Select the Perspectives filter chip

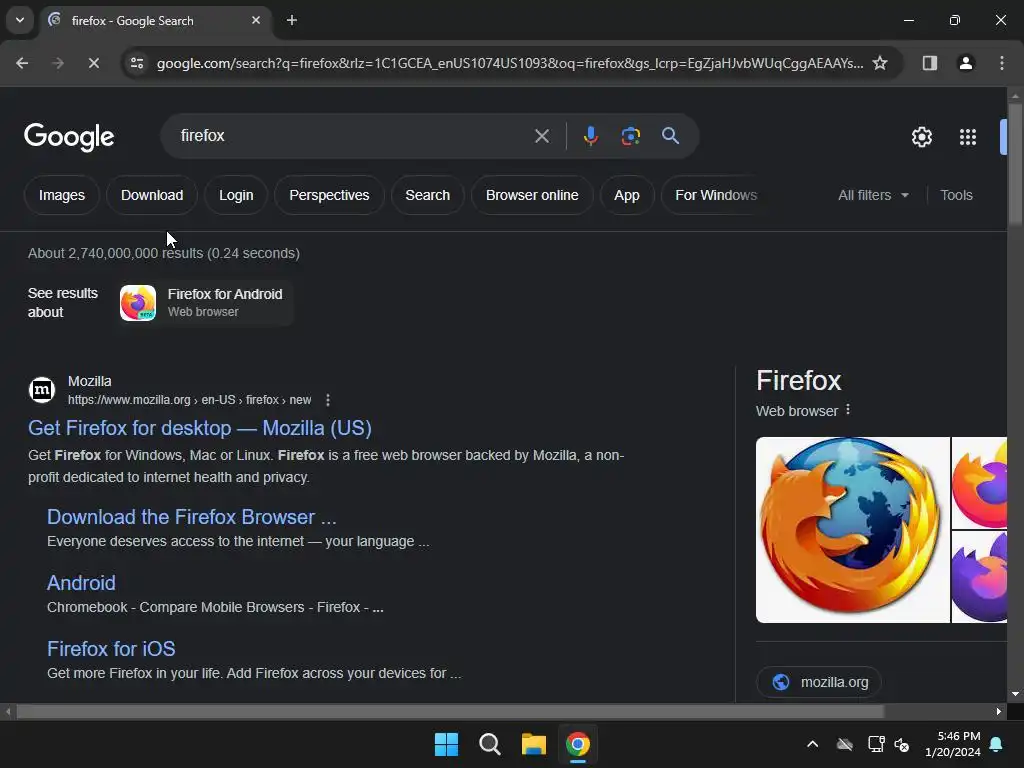coord(329,195)
